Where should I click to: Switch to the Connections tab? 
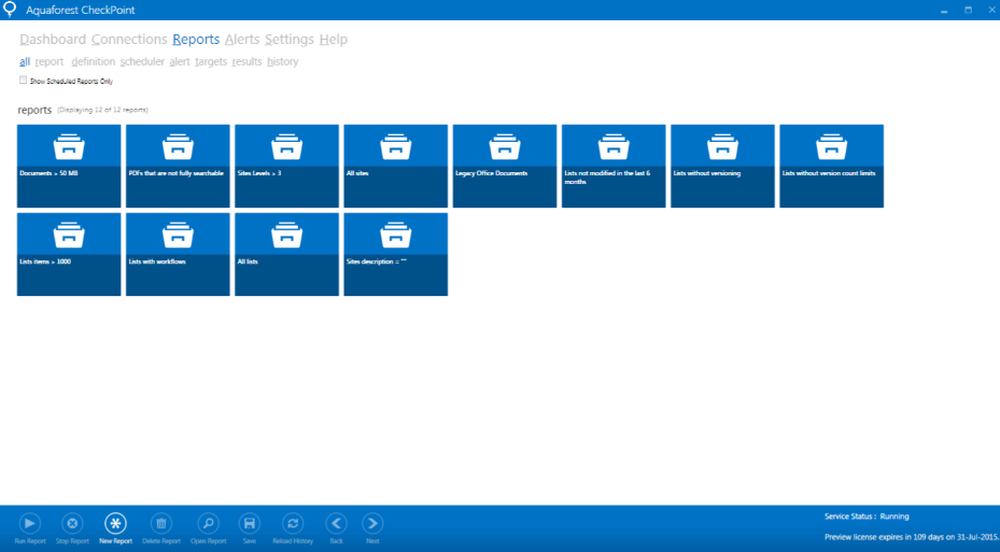pos(129,40)
